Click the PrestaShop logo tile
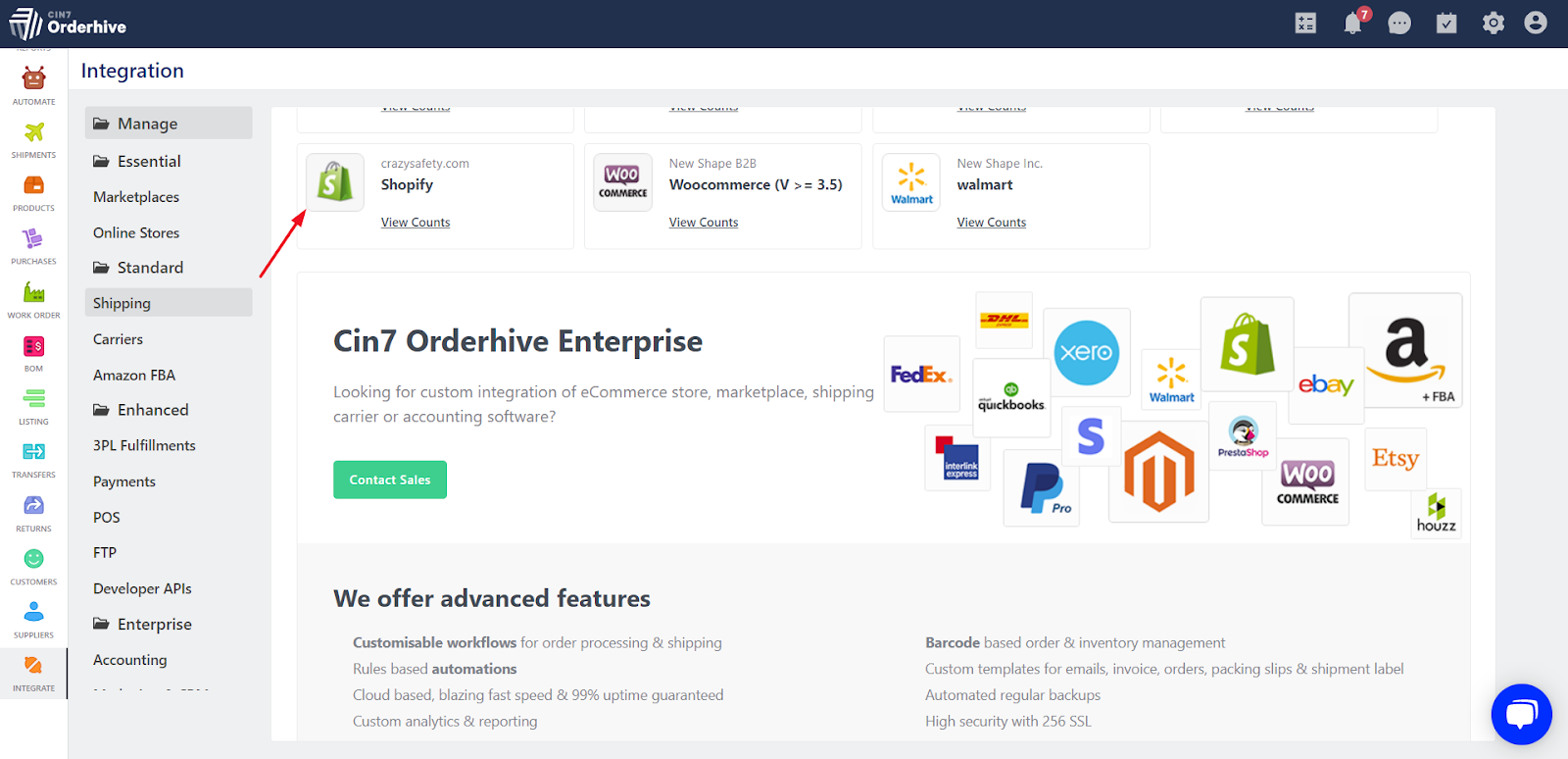This screenshot has width=1568, height=759. click(x=1243, y=436)
